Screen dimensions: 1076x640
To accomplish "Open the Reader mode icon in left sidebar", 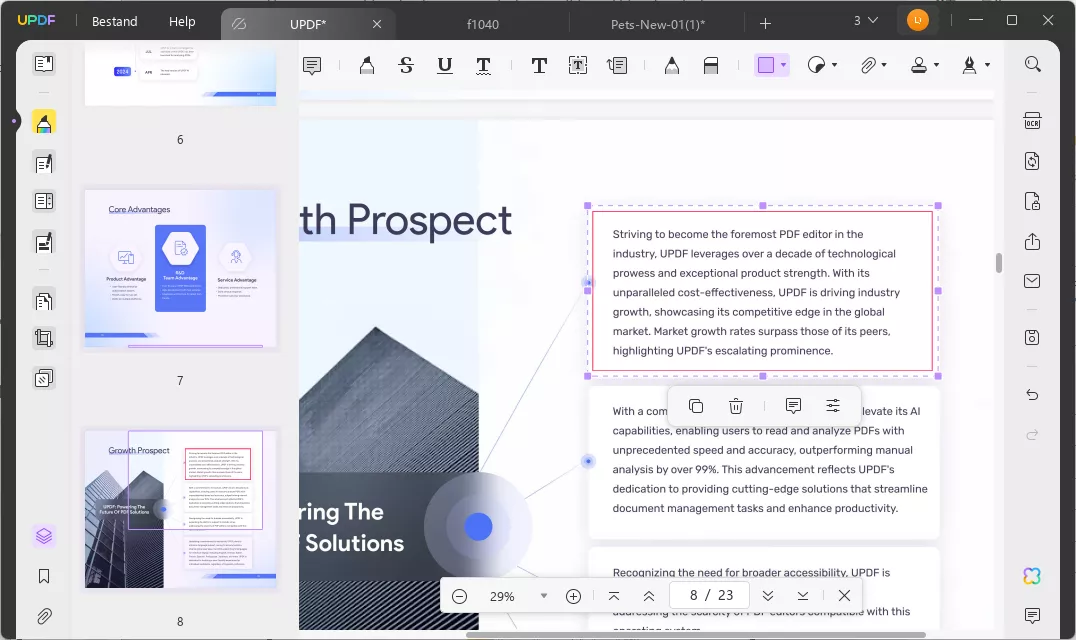I will tap(44, 64).
